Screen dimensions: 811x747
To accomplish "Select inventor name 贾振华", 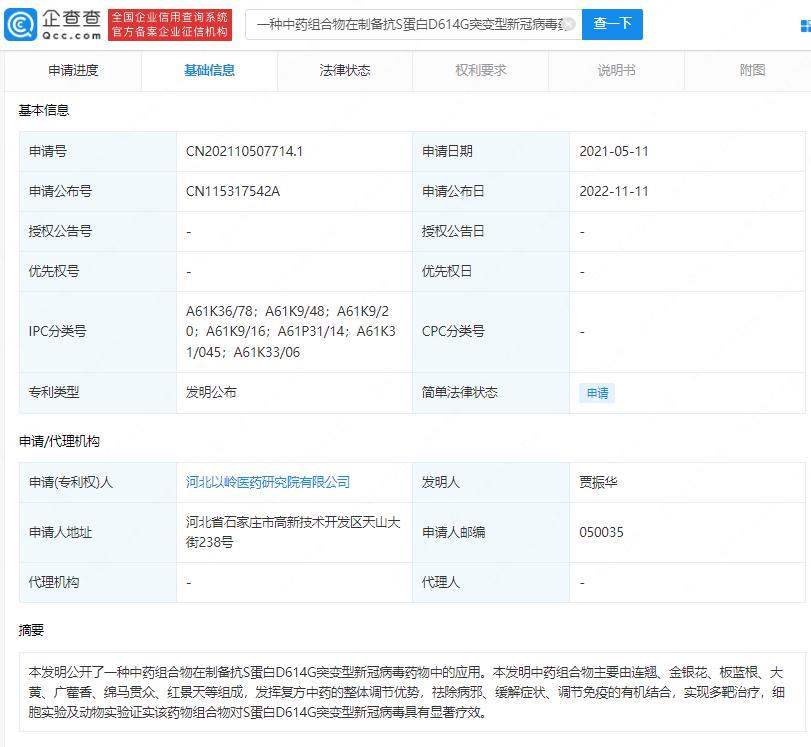I will [598, 482].
